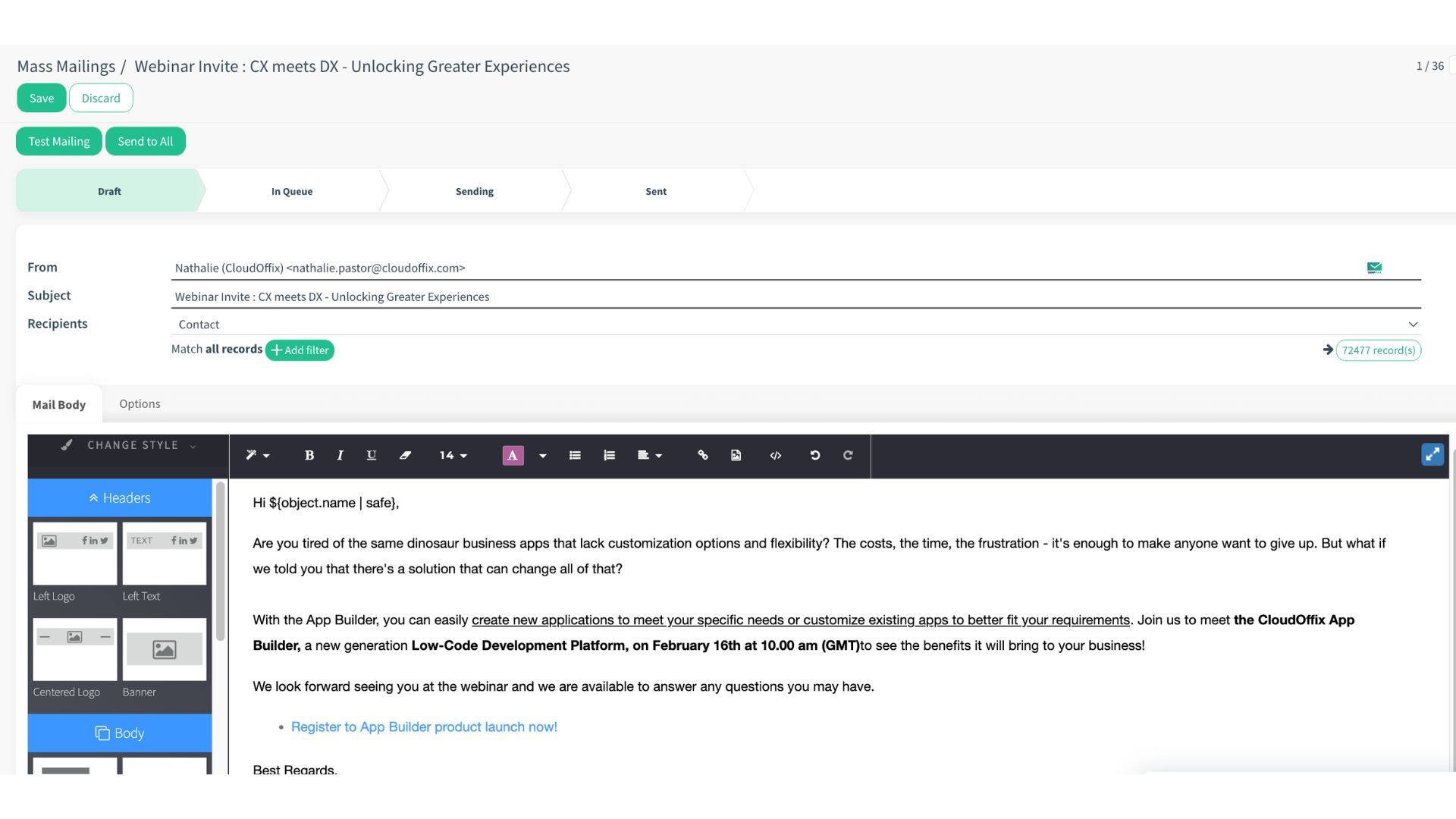Save the mass mailing
Screen dimensions: 1456x819
[x=42, y=98]
